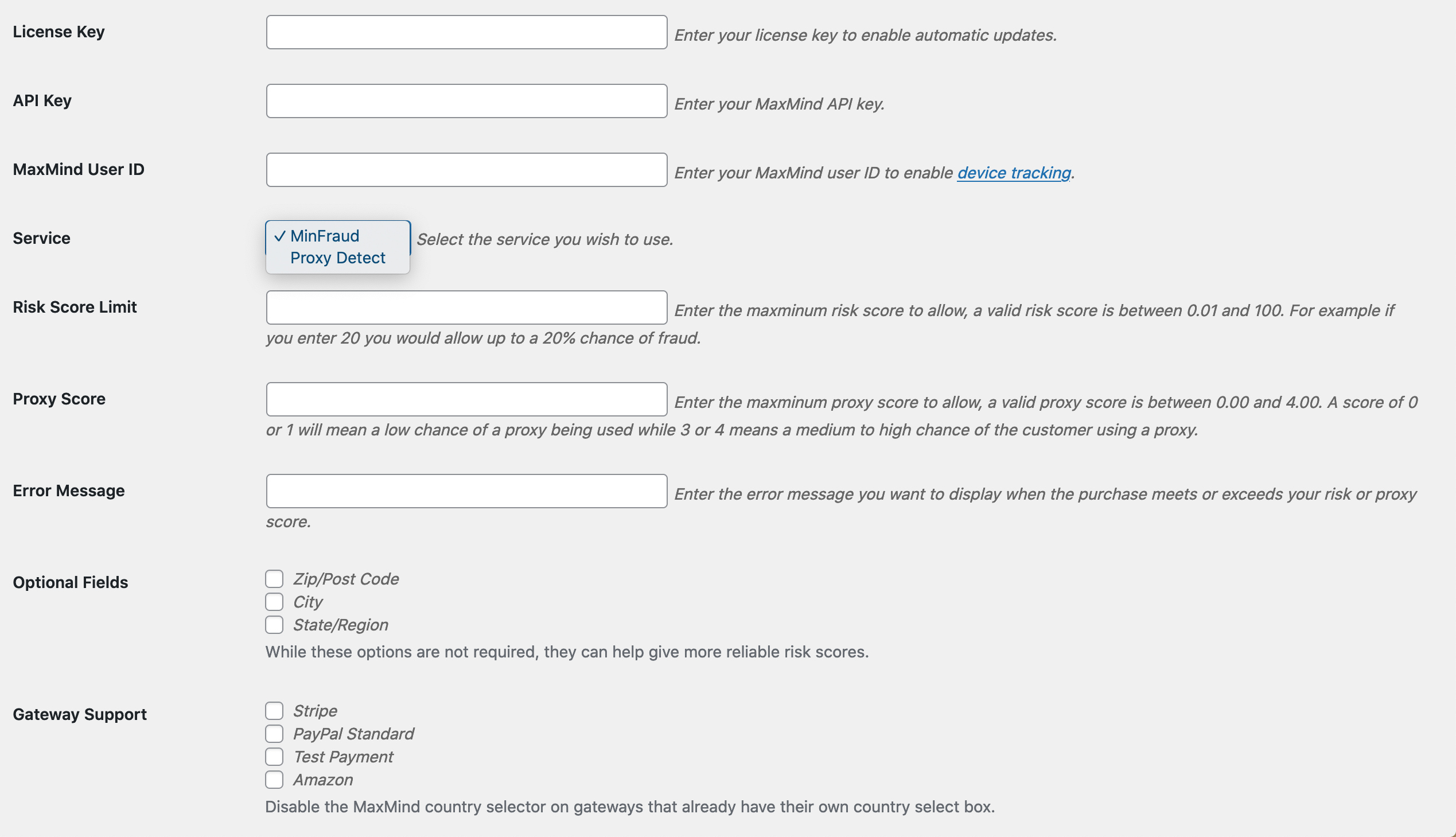
Task: Click the State/Region label text
Action: pos(340,625)
